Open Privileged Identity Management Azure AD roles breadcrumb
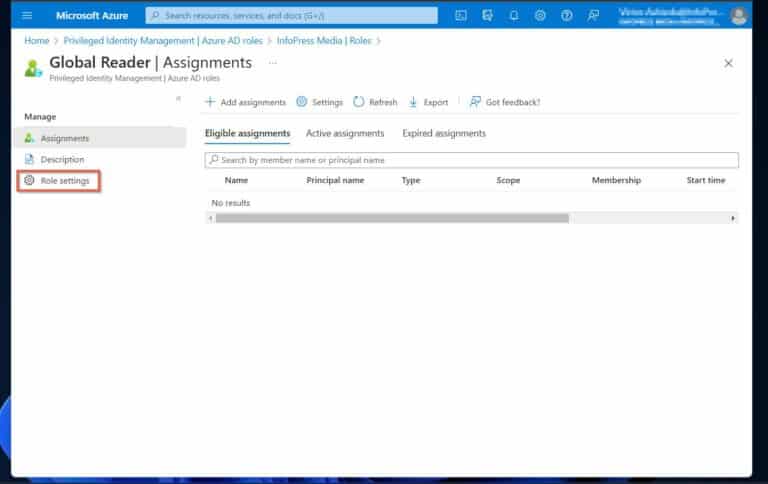This screenshot has width=768, height=484. pos(163,41)
